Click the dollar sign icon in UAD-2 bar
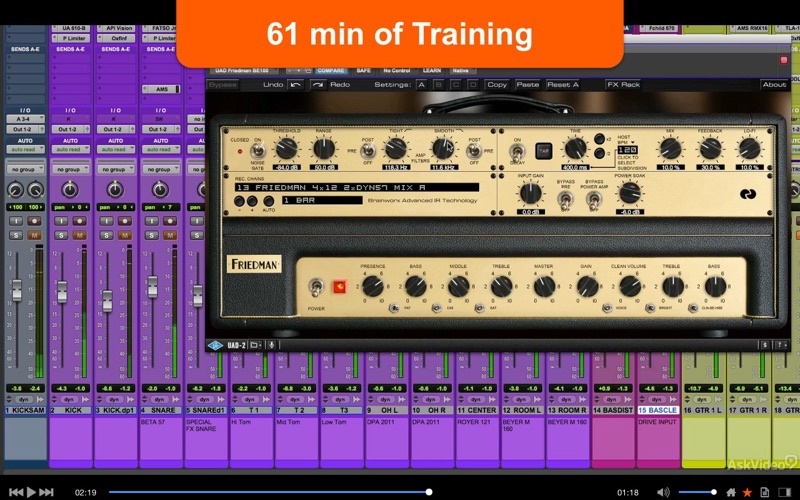The width and height of the screenshot is (800, 500). (765, 345)
